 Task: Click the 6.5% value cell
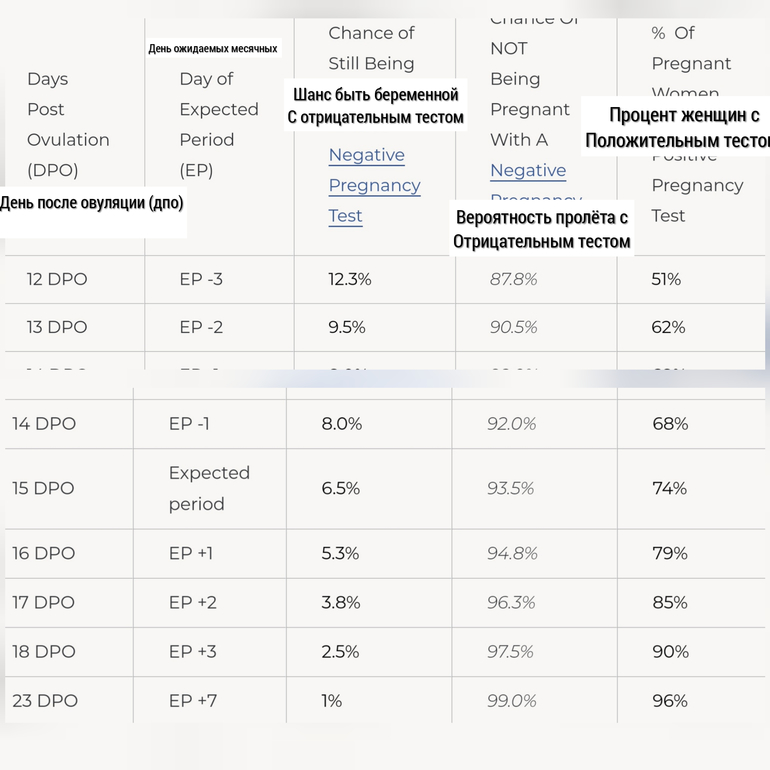coord(341,488)
